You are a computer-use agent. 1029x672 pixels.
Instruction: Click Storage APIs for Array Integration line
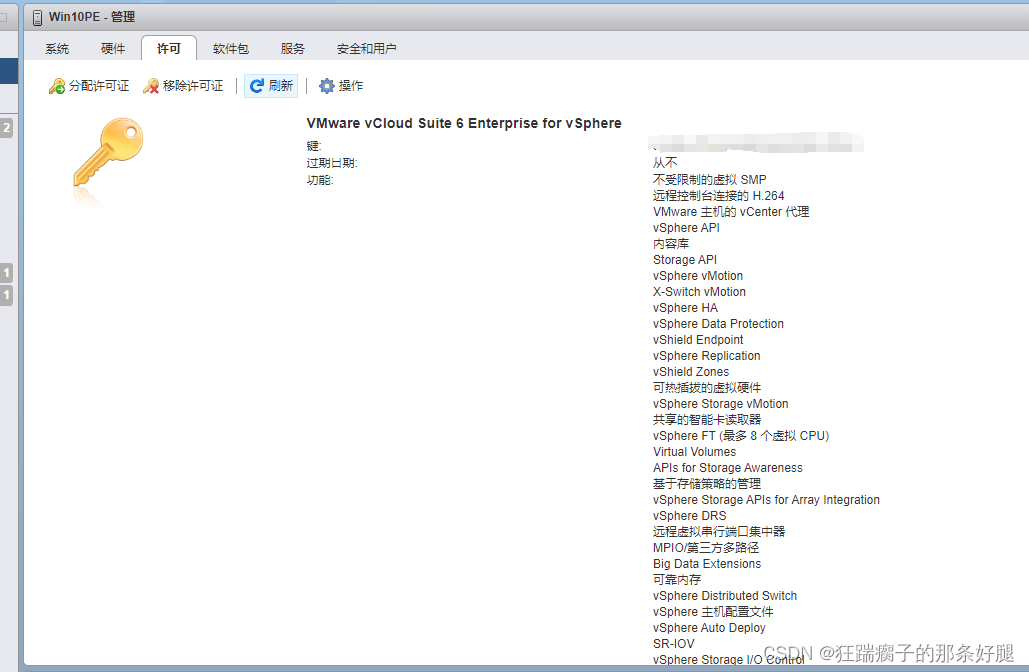(x=766, y=500)
